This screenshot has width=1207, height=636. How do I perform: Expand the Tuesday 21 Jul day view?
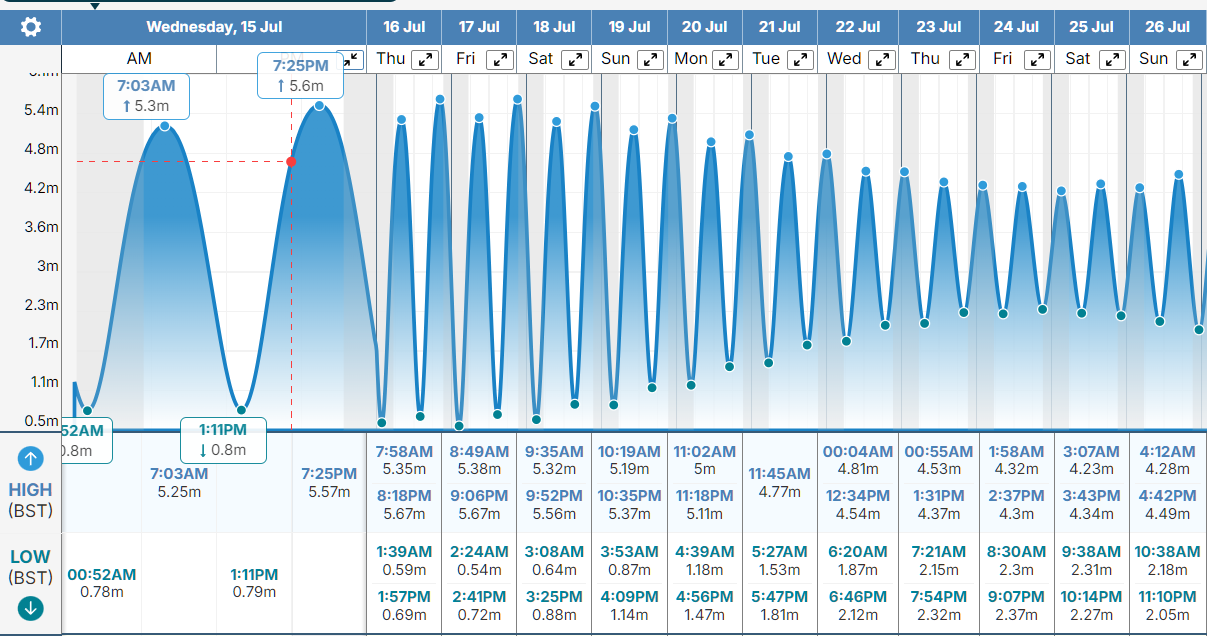801,59
